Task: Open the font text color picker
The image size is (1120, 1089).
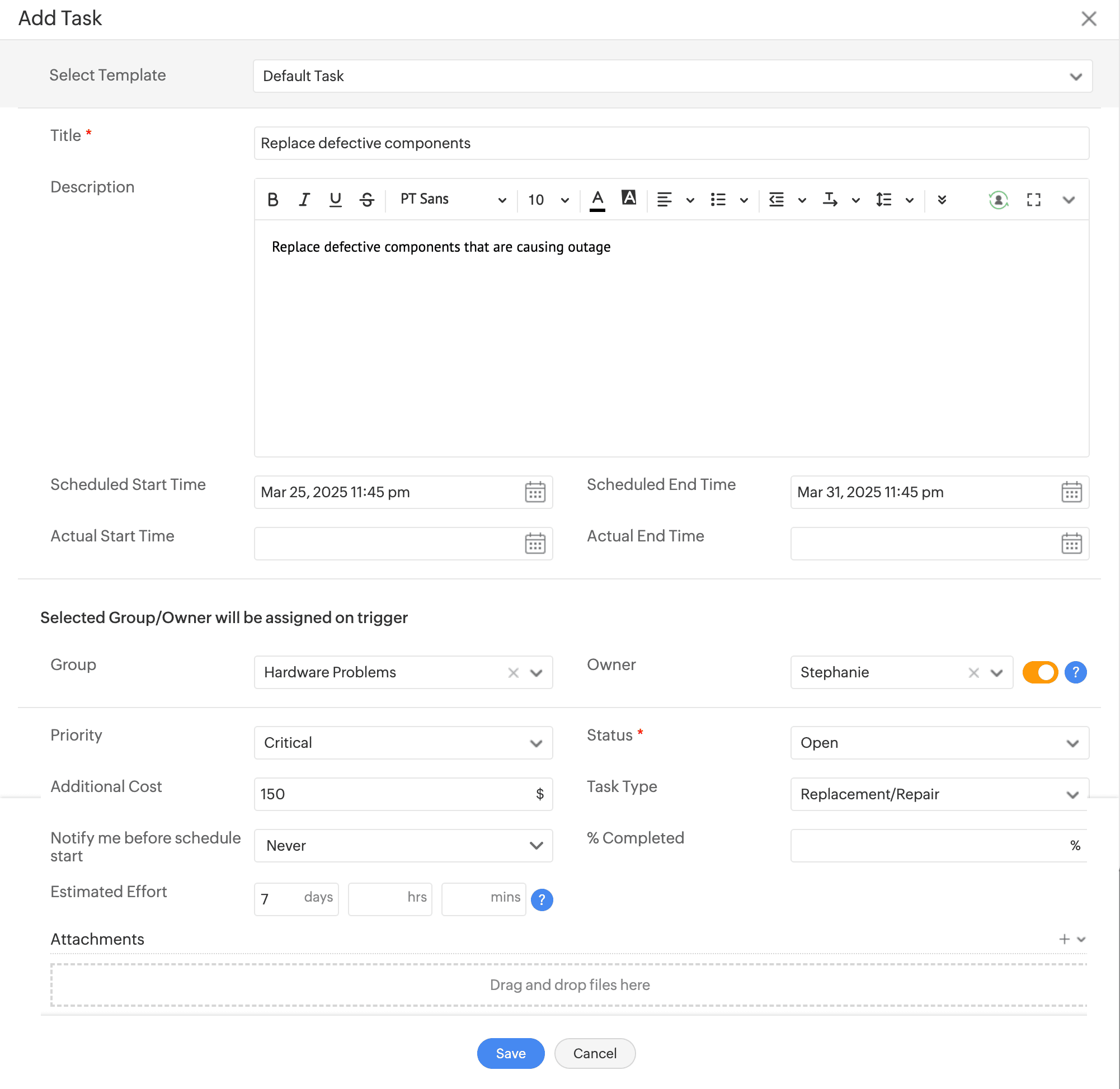Action: [597, 200]
